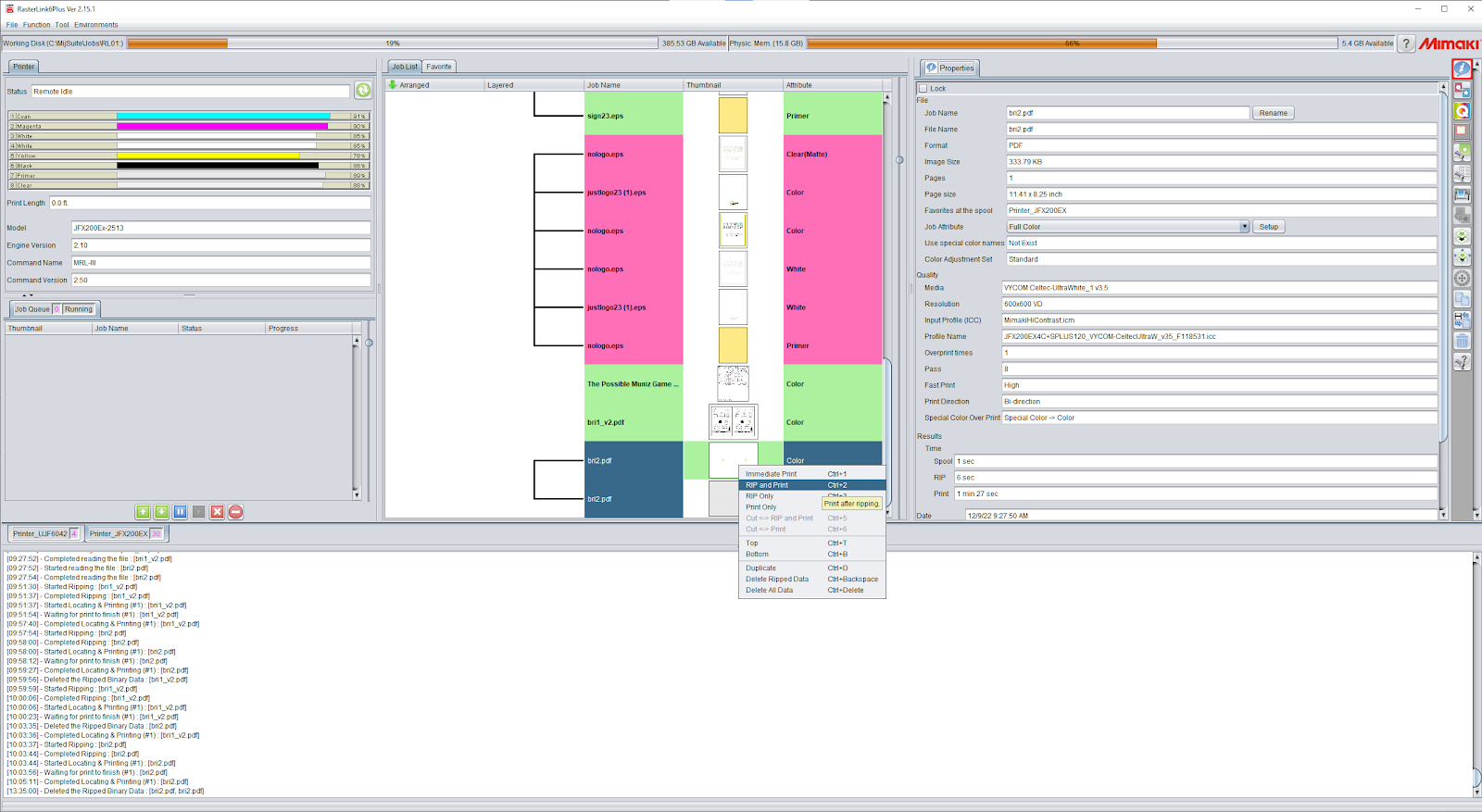Click the log pane scrollbar down arrow
Viewport: 1482px width, 812px height.
1476,793
